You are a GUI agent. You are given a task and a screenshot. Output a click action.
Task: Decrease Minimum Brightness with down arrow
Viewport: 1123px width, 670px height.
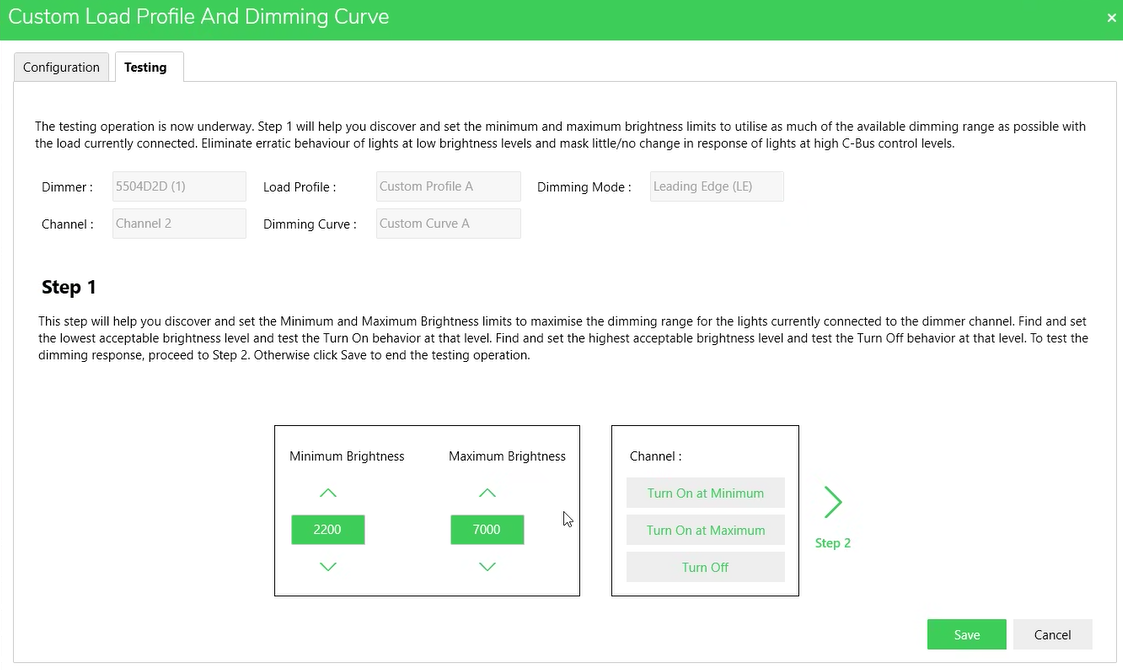point(328,567)
